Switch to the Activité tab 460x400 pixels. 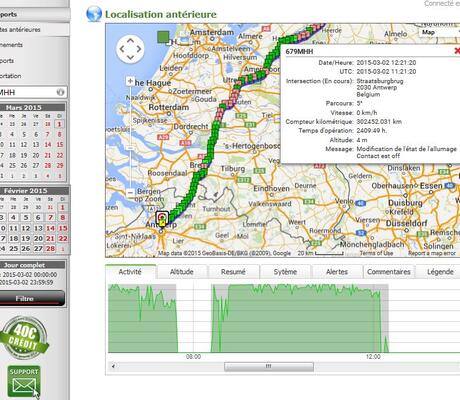(130, 272)
